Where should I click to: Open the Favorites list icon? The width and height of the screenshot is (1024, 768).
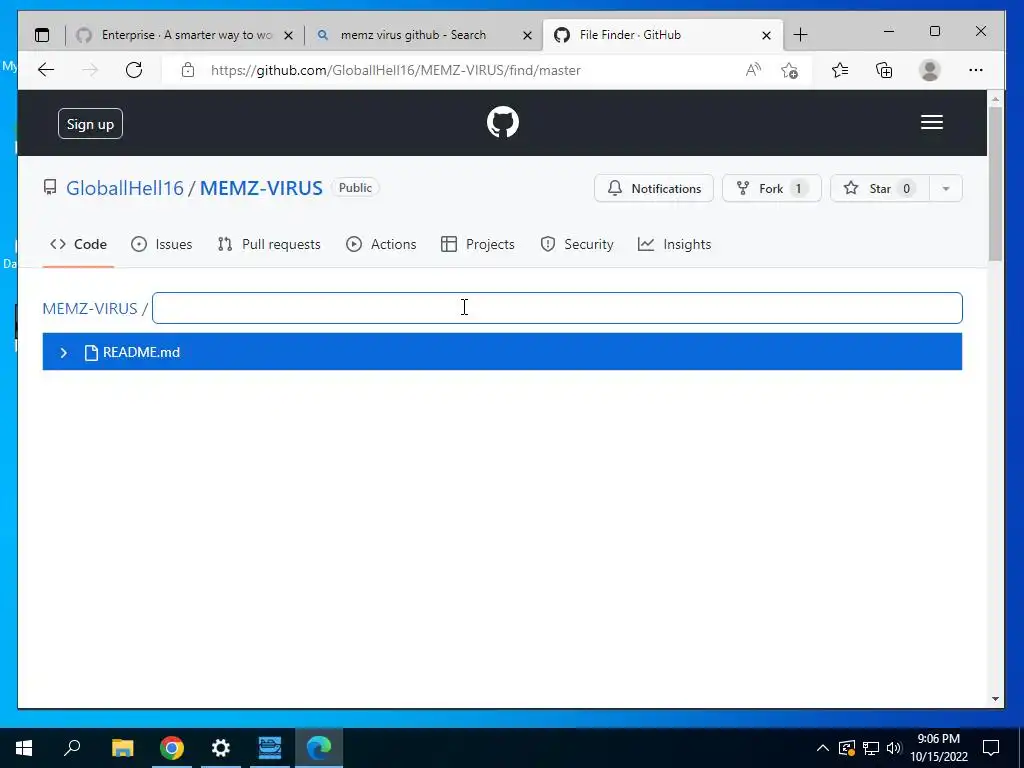click(840, 70)
